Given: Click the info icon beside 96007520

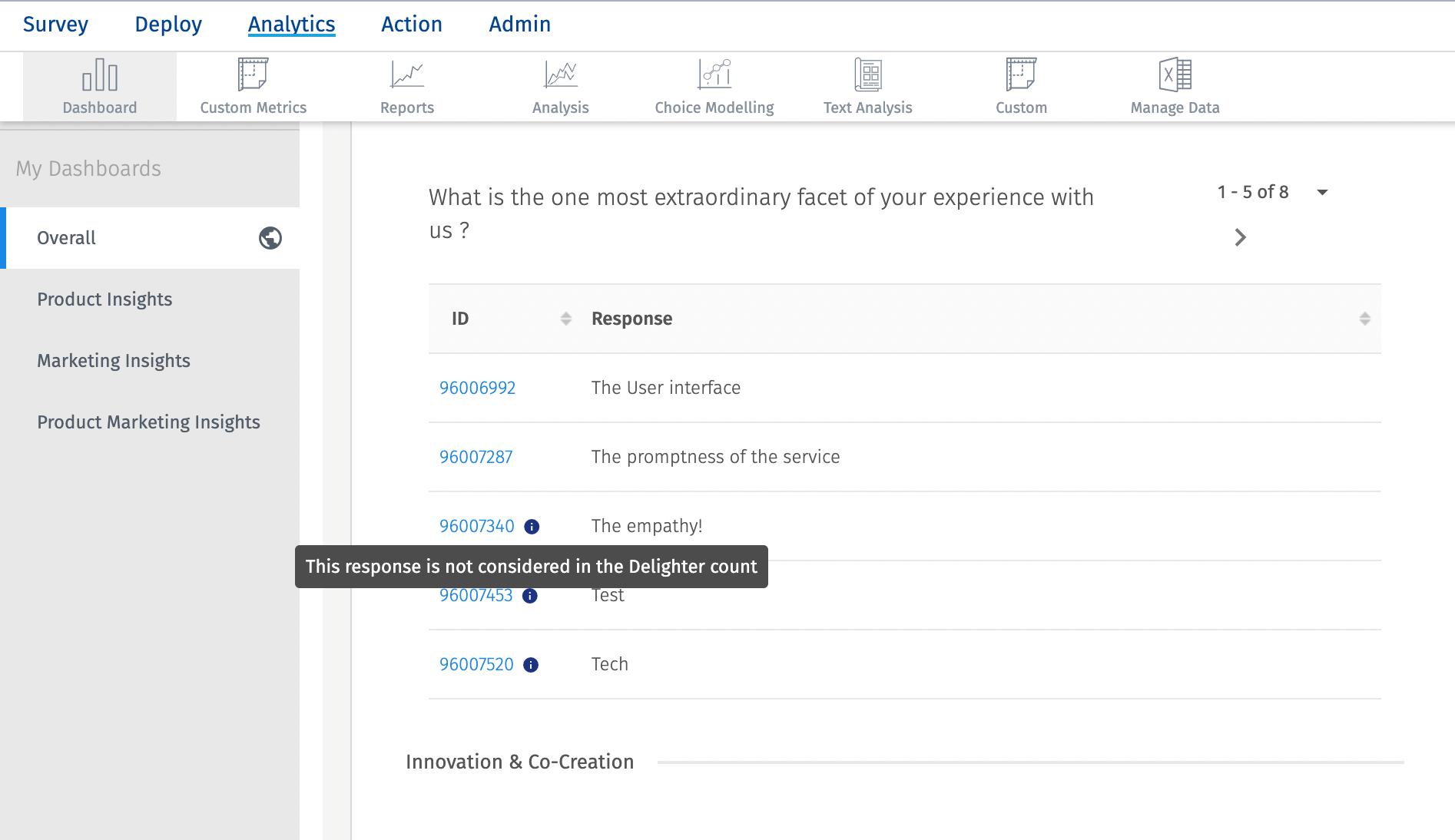Looking at the screenshot, I should tap(532, 665).
